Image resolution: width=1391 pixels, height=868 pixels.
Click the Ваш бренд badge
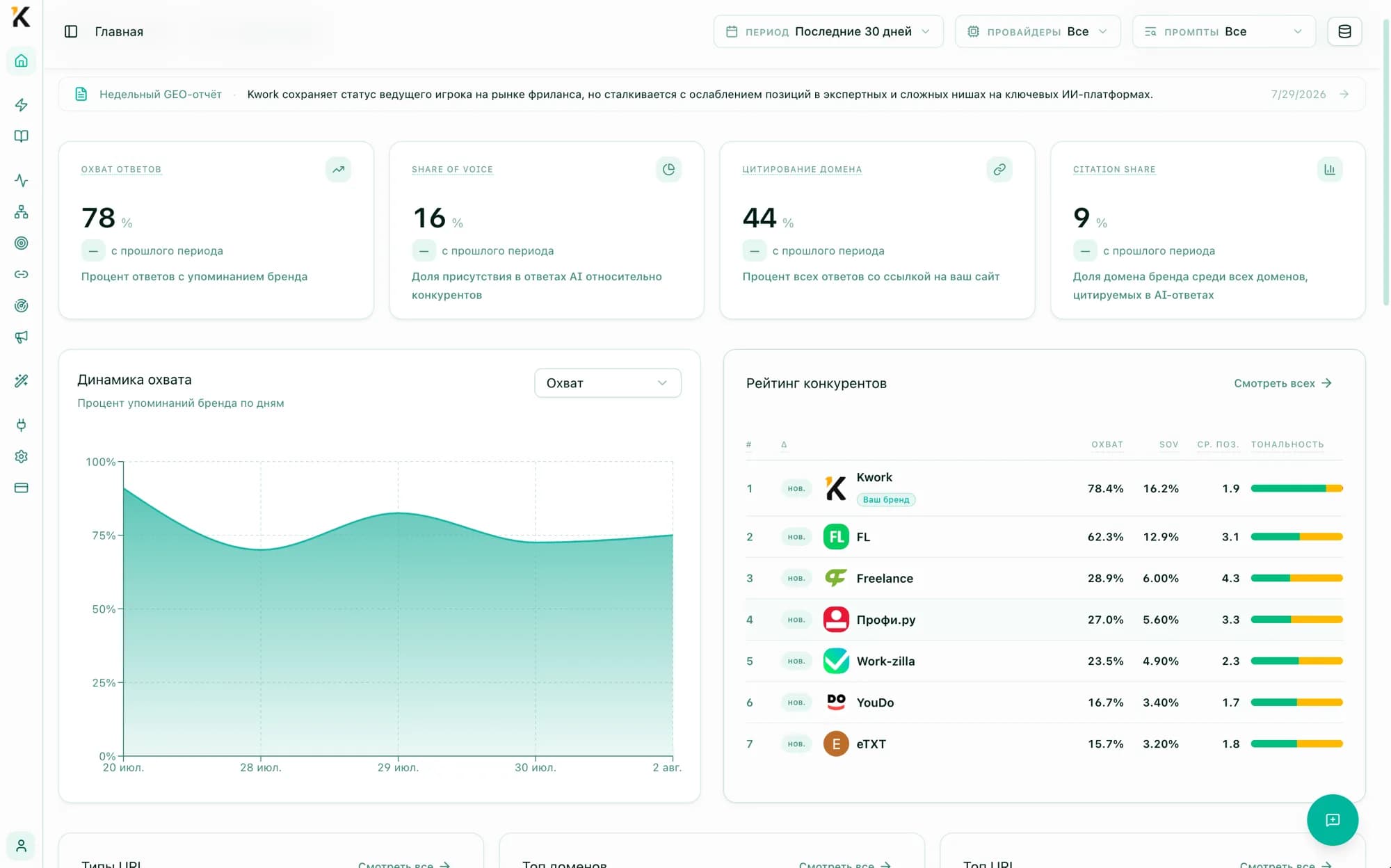coord(885,499)
